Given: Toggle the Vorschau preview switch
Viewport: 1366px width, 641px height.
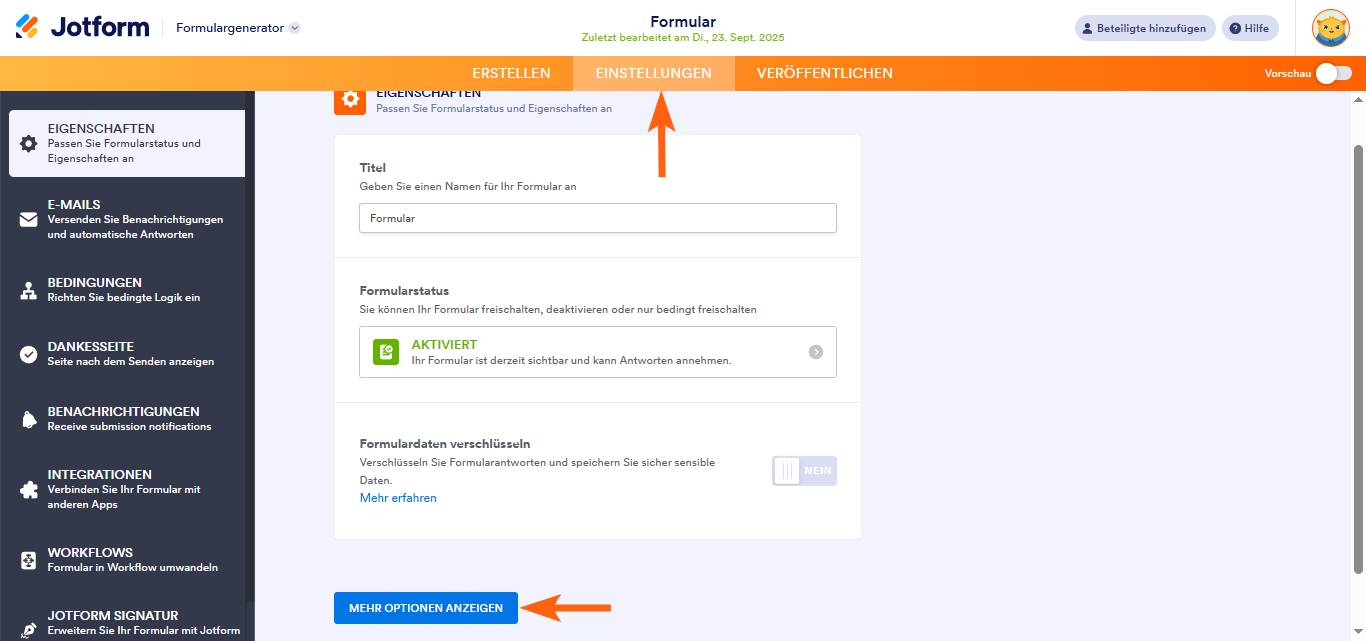Looking at the screenshot, I should pos(1333,73).
